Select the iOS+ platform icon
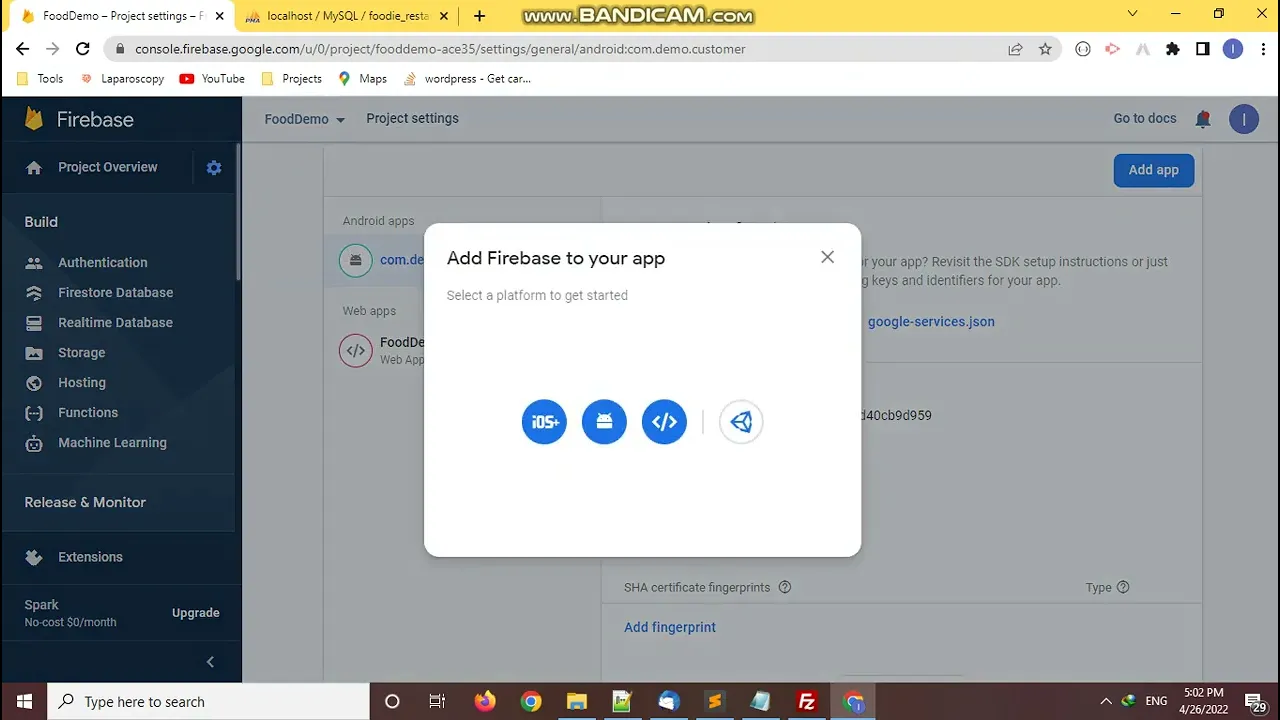Screen dimensions: 1280x720 (x=544, y=422)
